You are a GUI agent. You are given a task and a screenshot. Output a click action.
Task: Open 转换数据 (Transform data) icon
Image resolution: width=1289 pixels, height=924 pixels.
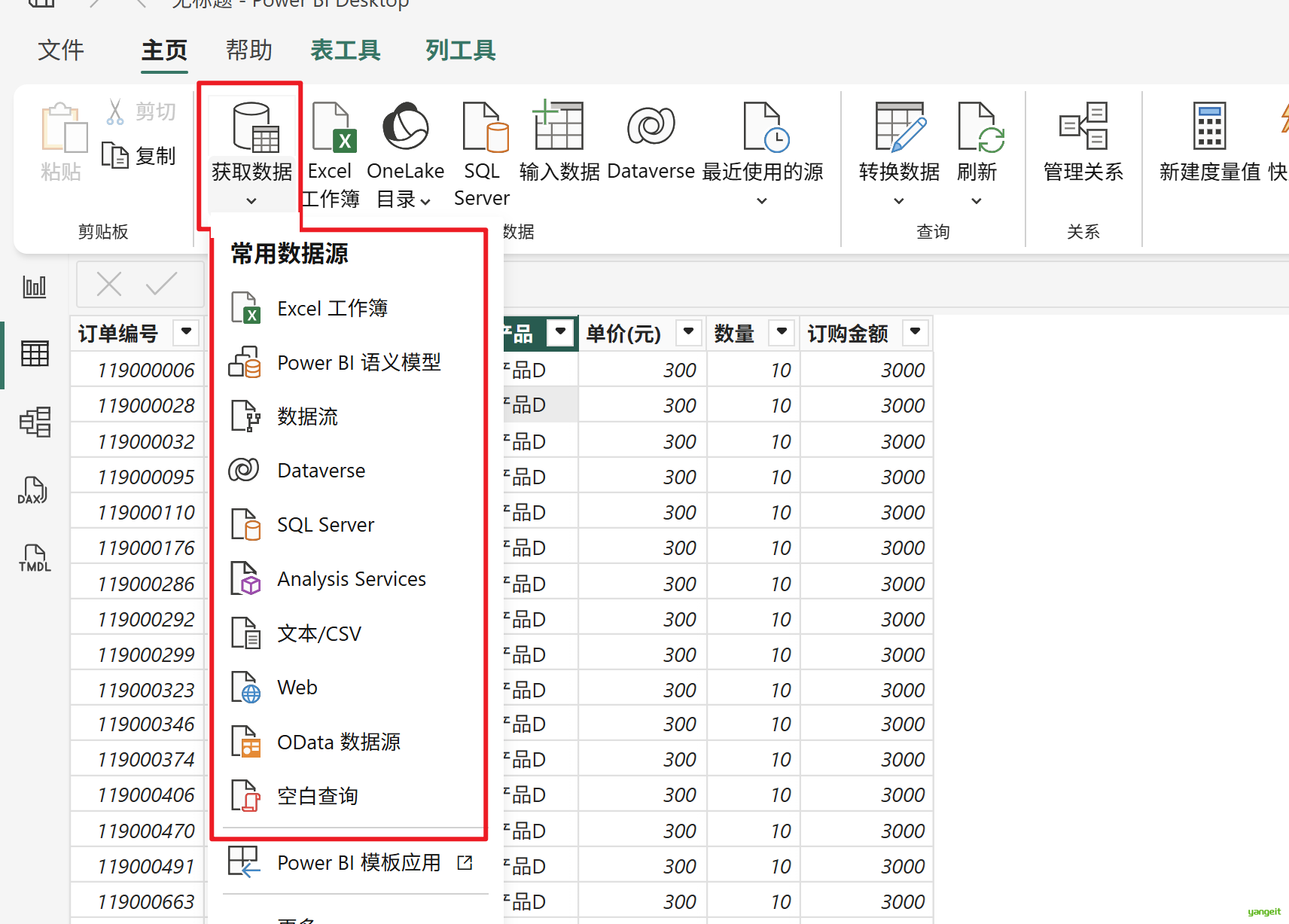tap(899, 127)
